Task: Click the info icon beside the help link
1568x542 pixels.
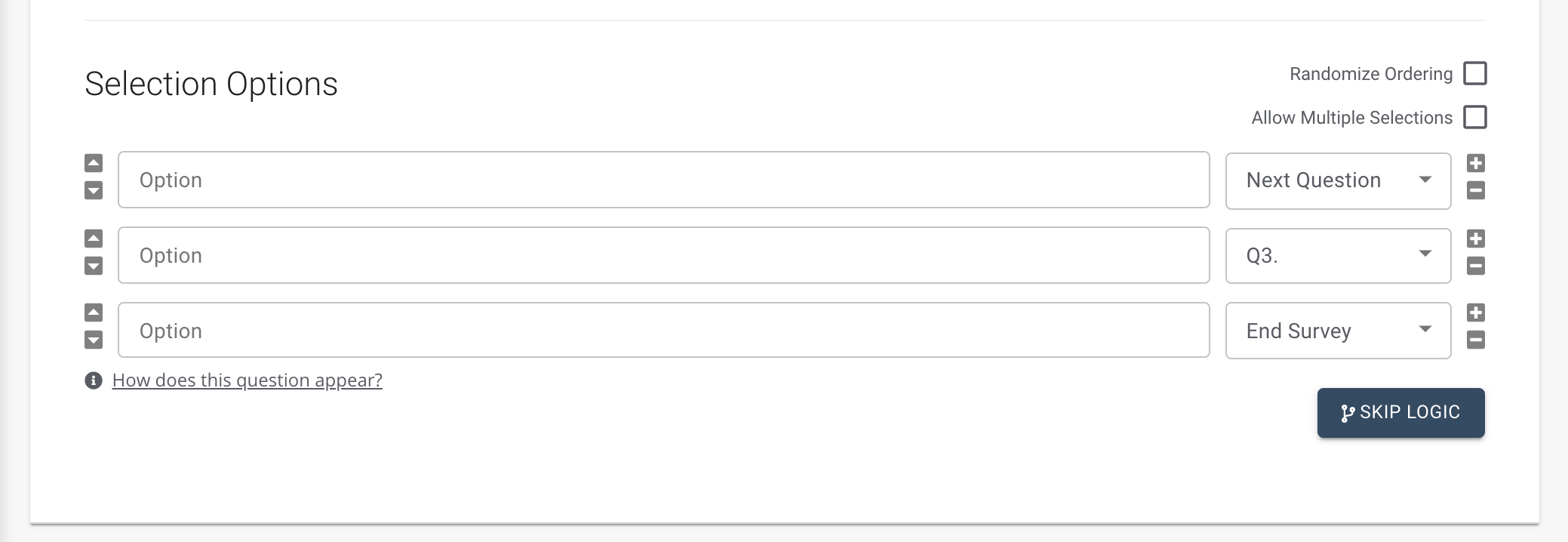Action: click(x=94, y=380)
